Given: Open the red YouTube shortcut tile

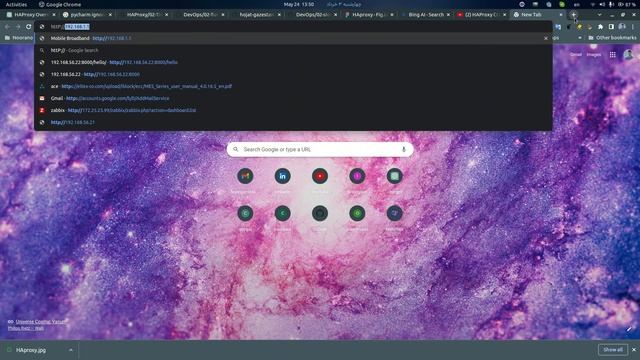Looking at the screenshot, I should coord(320,176).
